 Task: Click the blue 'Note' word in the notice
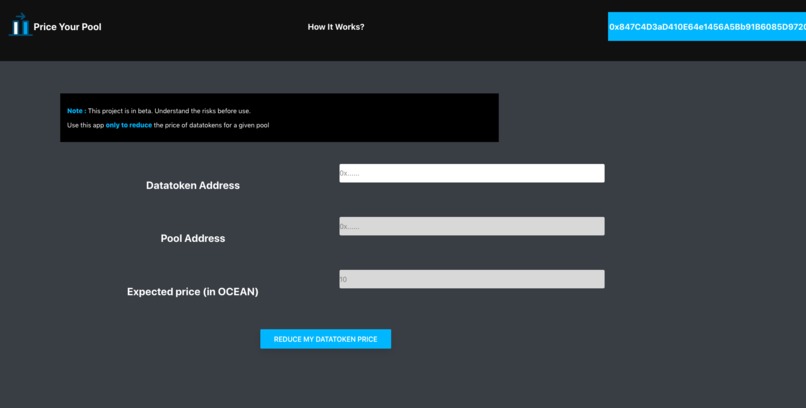coord(75,110)
